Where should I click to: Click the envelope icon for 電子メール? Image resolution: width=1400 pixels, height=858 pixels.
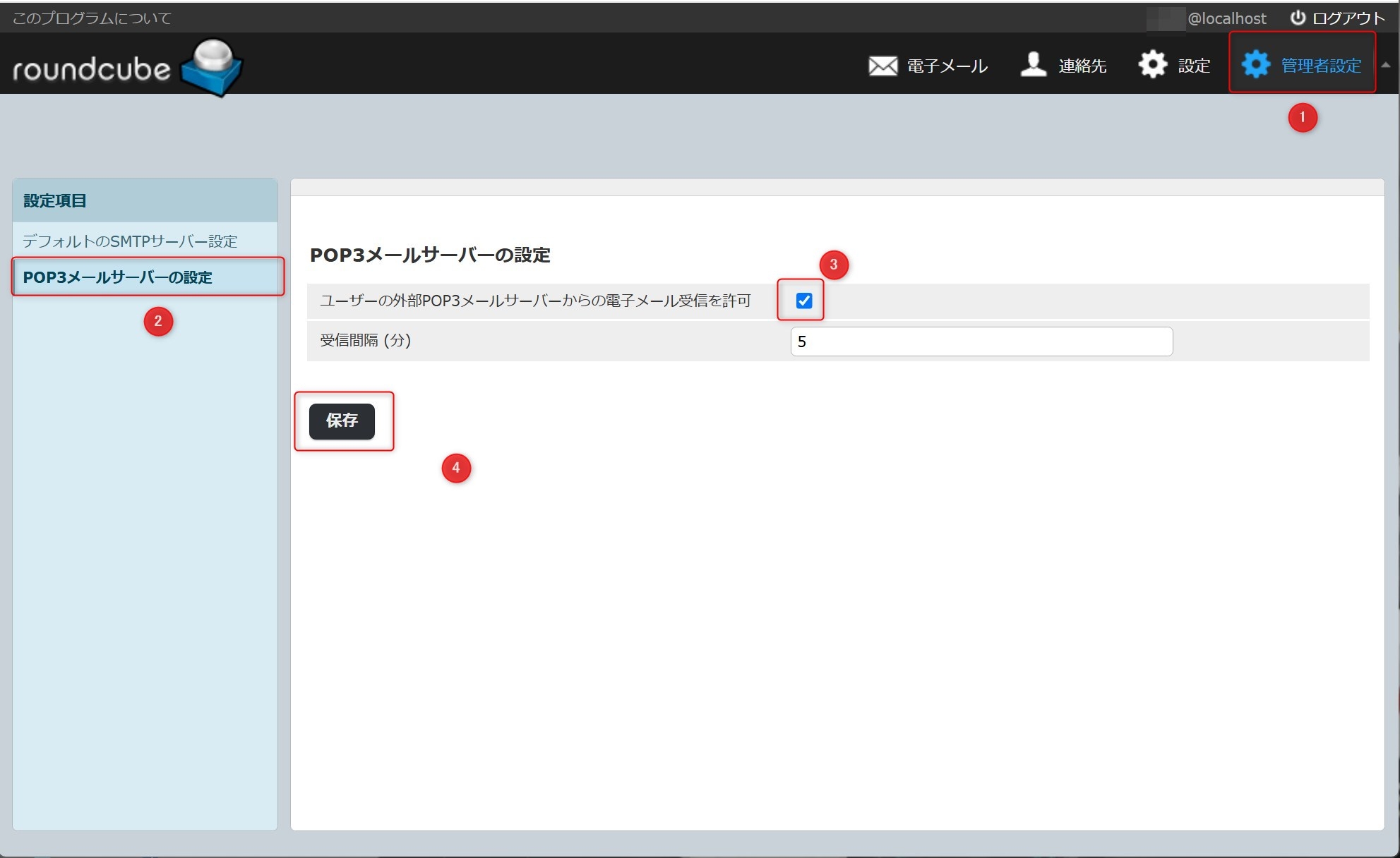point(883,66)
